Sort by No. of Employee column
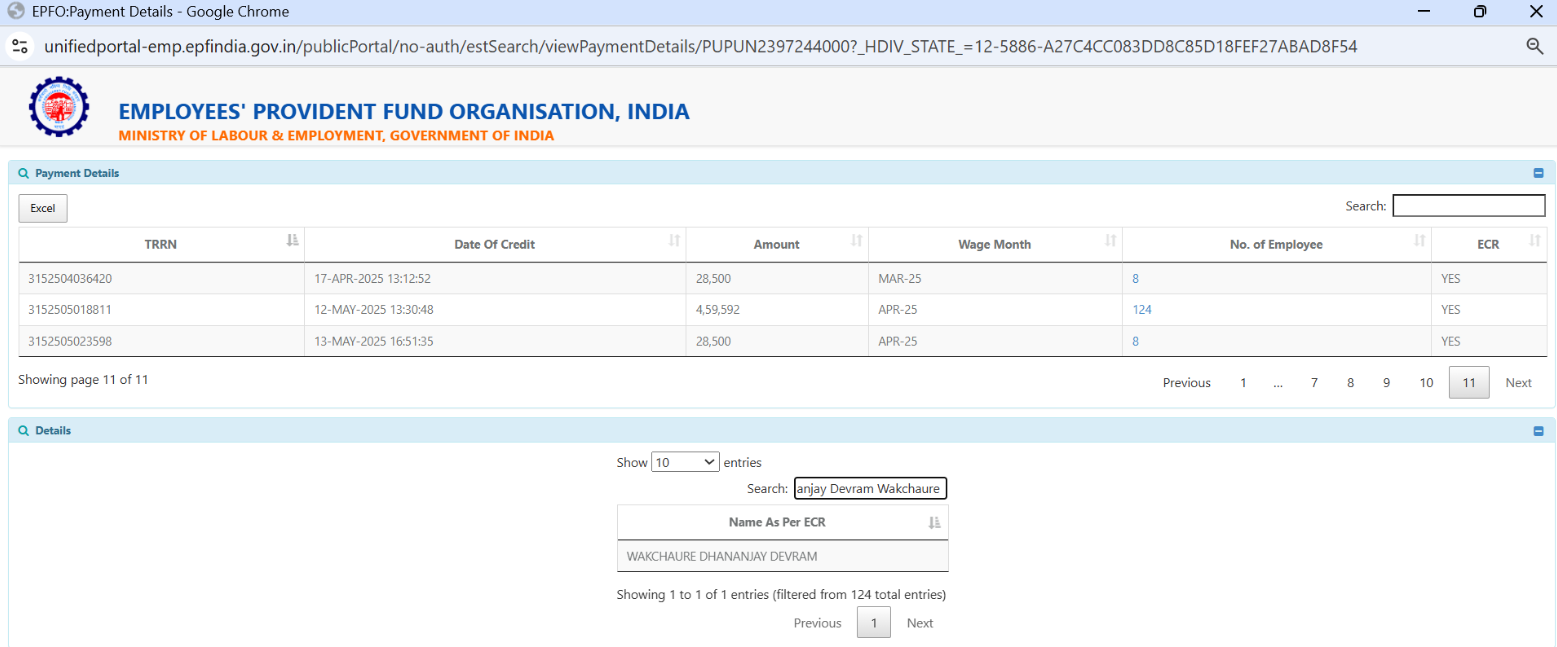This screenshot has width=1557, height=647. pos(1420,241)
